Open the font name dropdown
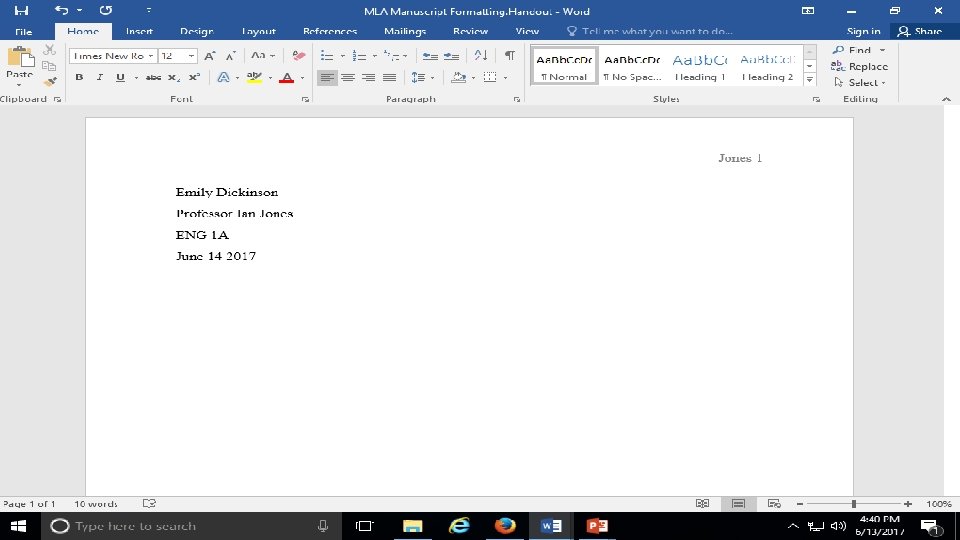This screenshot has width=960, height=540. (x=151, y=56)
